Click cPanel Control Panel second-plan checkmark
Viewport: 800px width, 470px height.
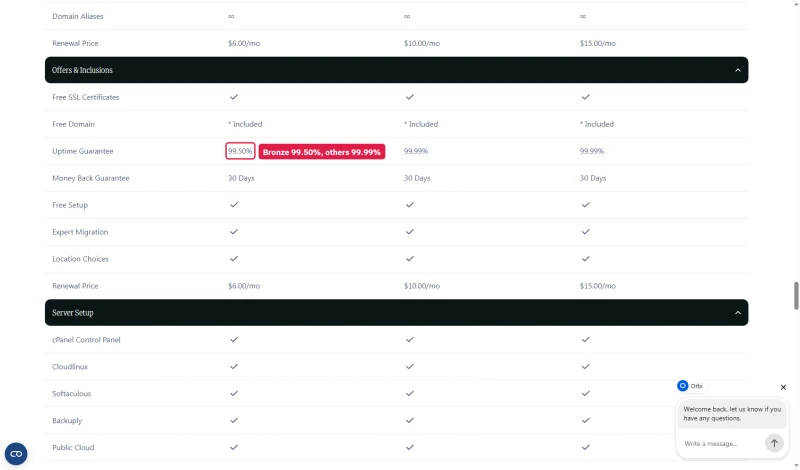pos(410,339)
